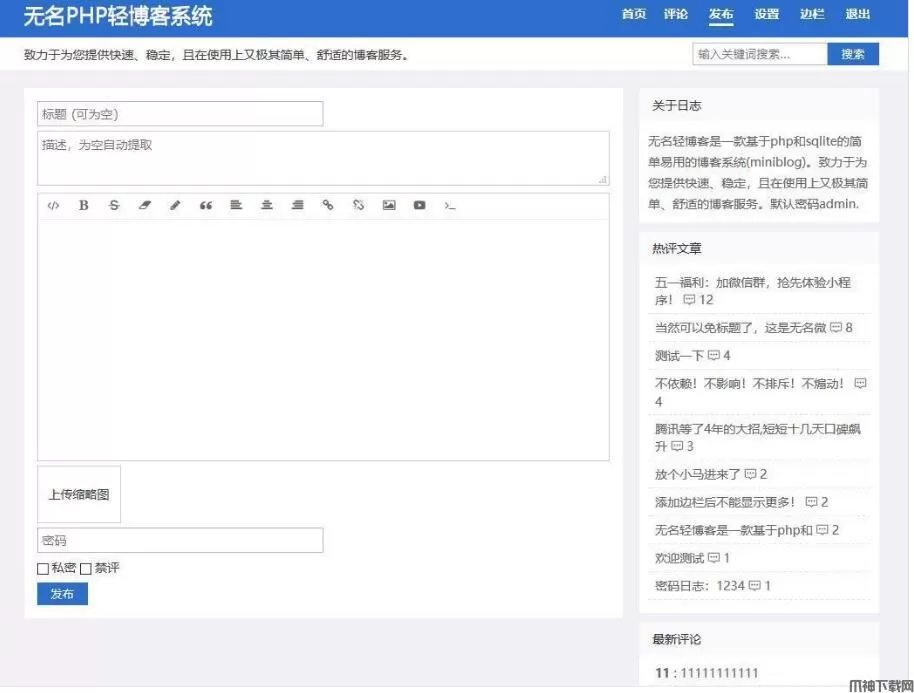Go to 评论 in the top navigation

coord(676,14)
